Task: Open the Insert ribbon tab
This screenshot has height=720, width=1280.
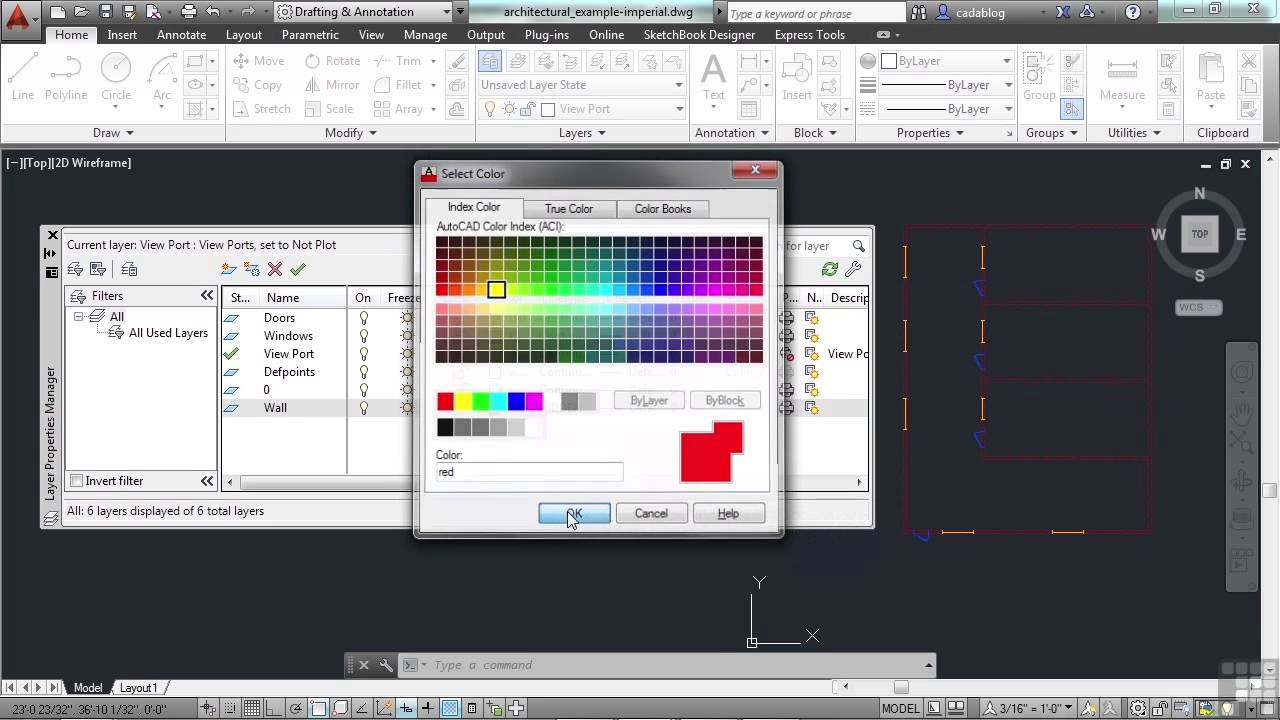Action: (122, 34)
